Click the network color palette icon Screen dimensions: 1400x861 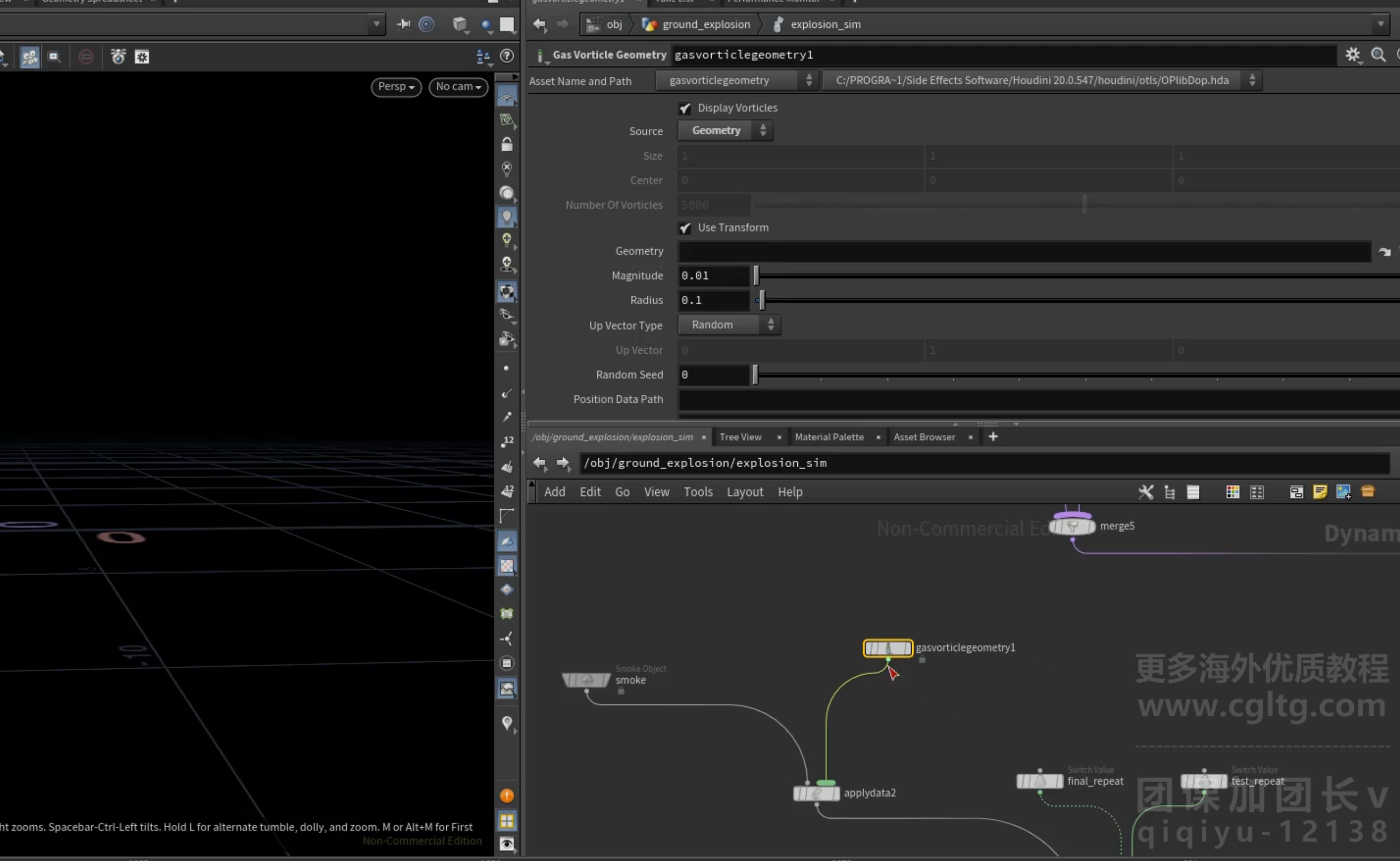point(1233,492)
